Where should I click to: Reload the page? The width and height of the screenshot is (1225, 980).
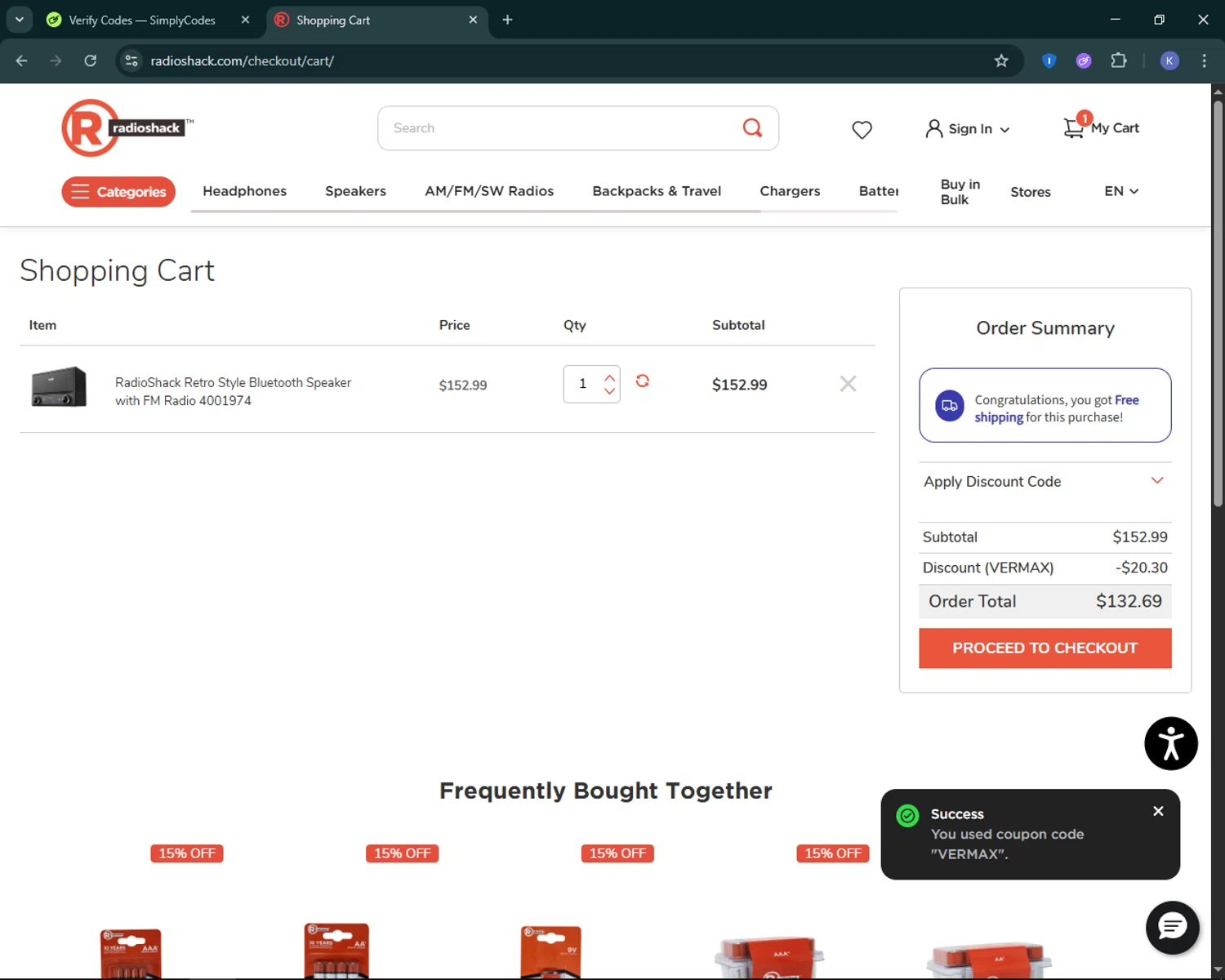(x=91, y=60)
